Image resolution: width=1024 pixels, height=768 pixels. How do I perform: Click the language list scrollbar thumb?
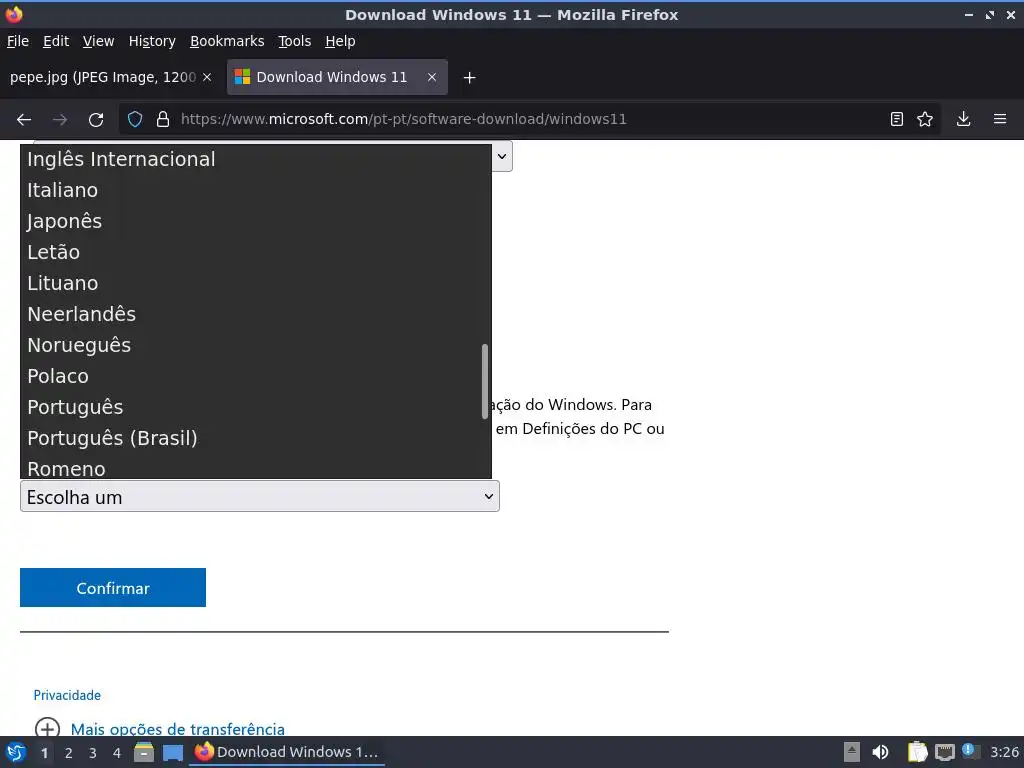point(485,381)
